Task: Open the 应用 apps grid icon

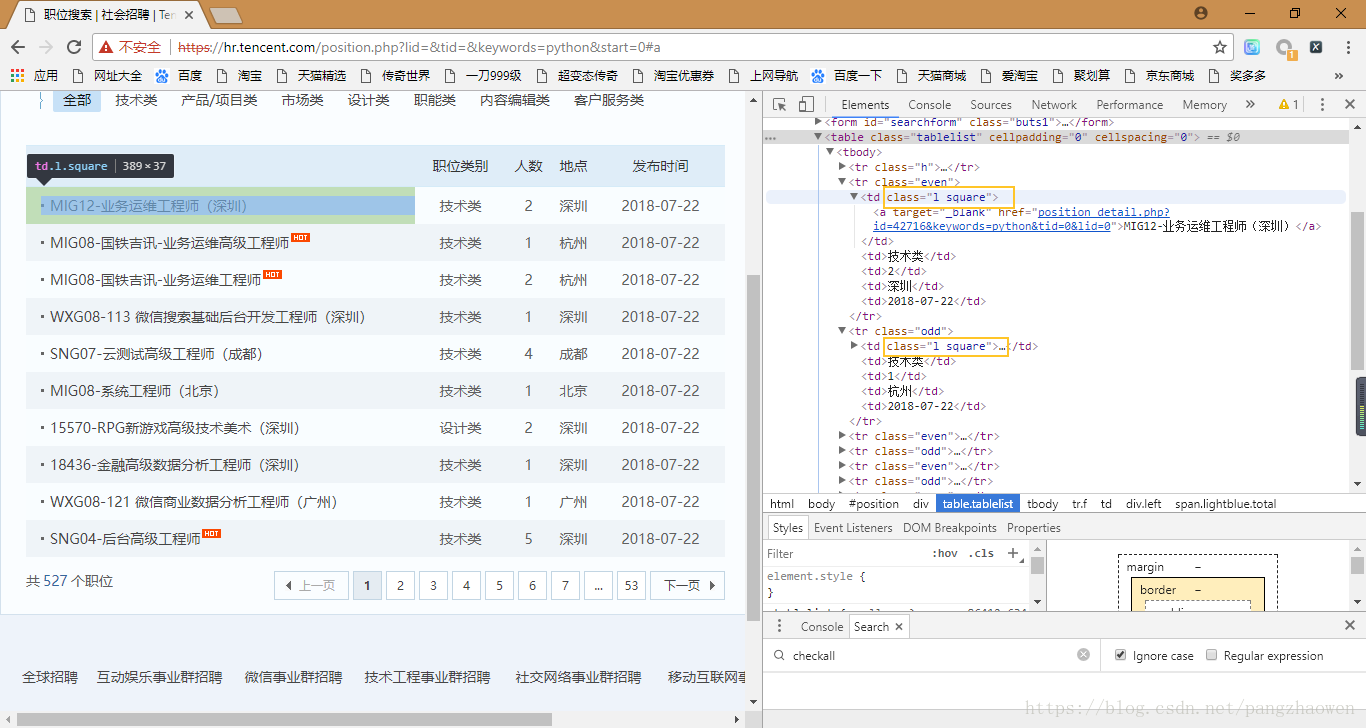Action: click(16, 75)
